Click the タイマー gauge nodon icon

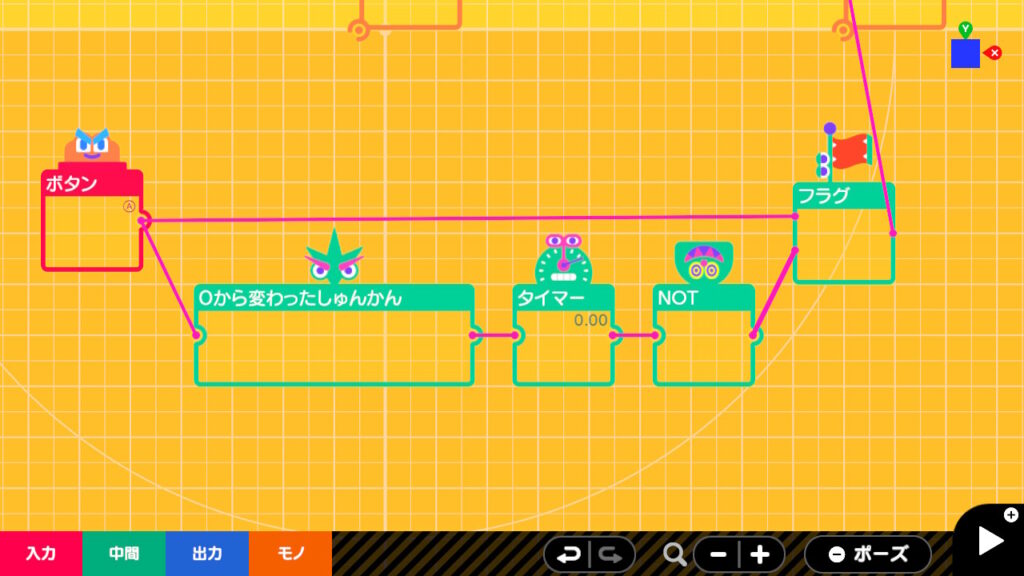[563, 263]
